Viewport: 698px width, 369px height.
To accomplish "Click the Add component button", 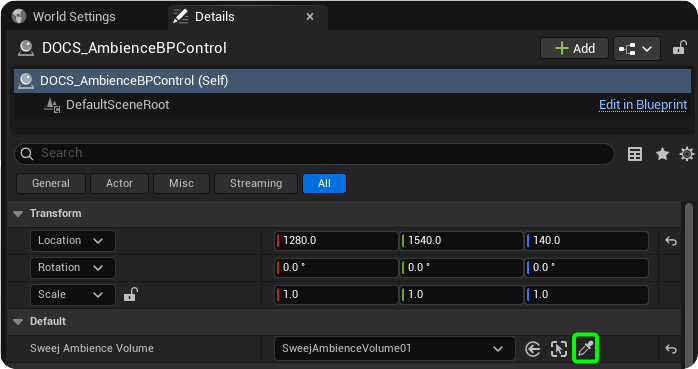I will point(574,48).
